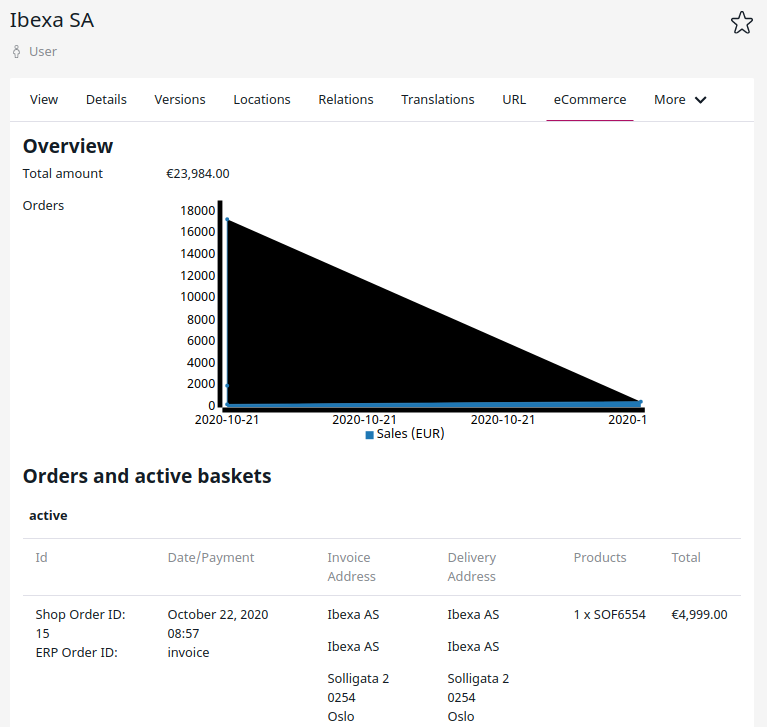The image size is (767, 727).
Task: Click the invoice payment text
Action: tap(188, 653)
